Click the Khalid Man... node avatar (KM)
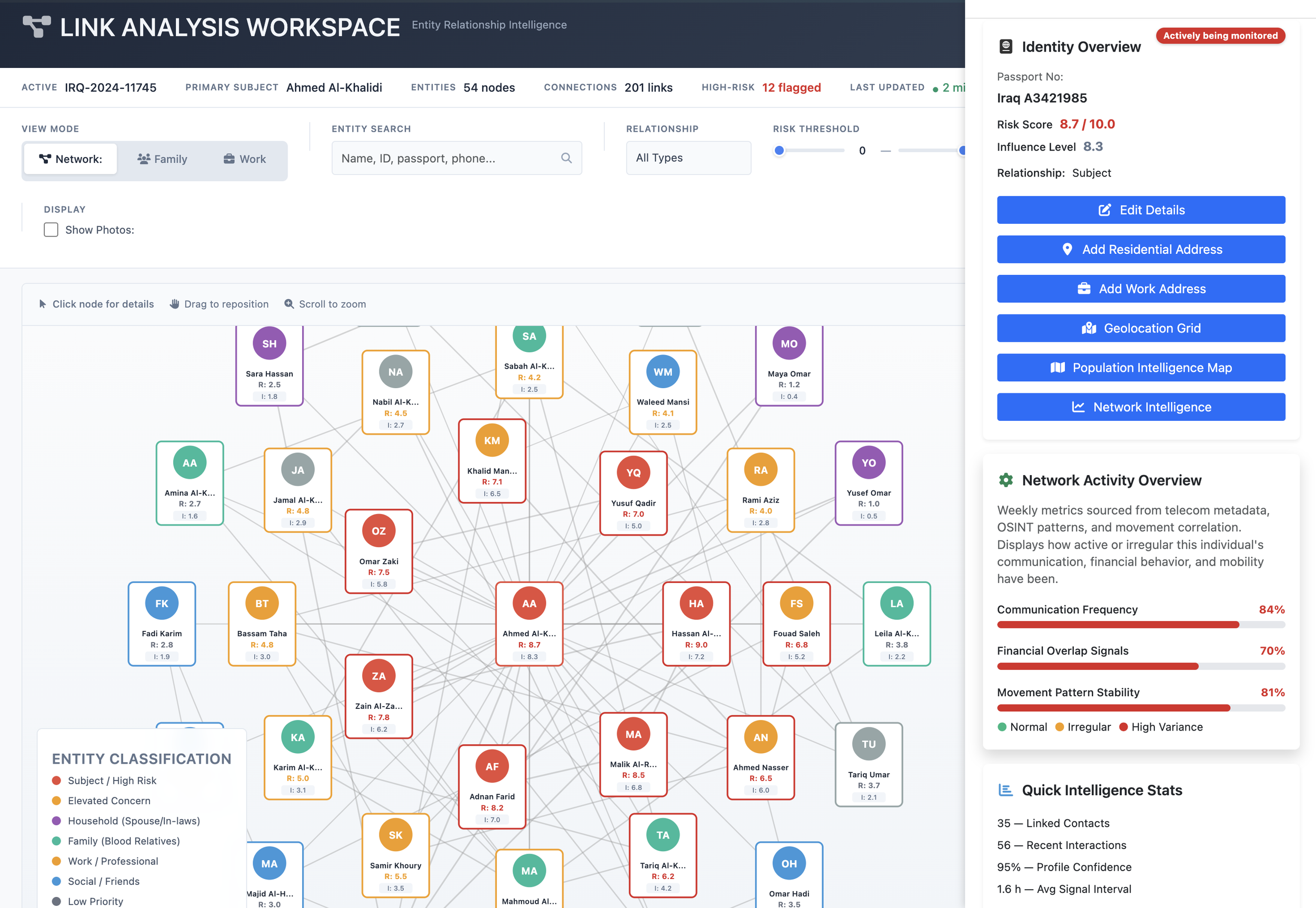The height and width of the screenshot is (908, 1316). pyautogui.click(x=492, y=440)
